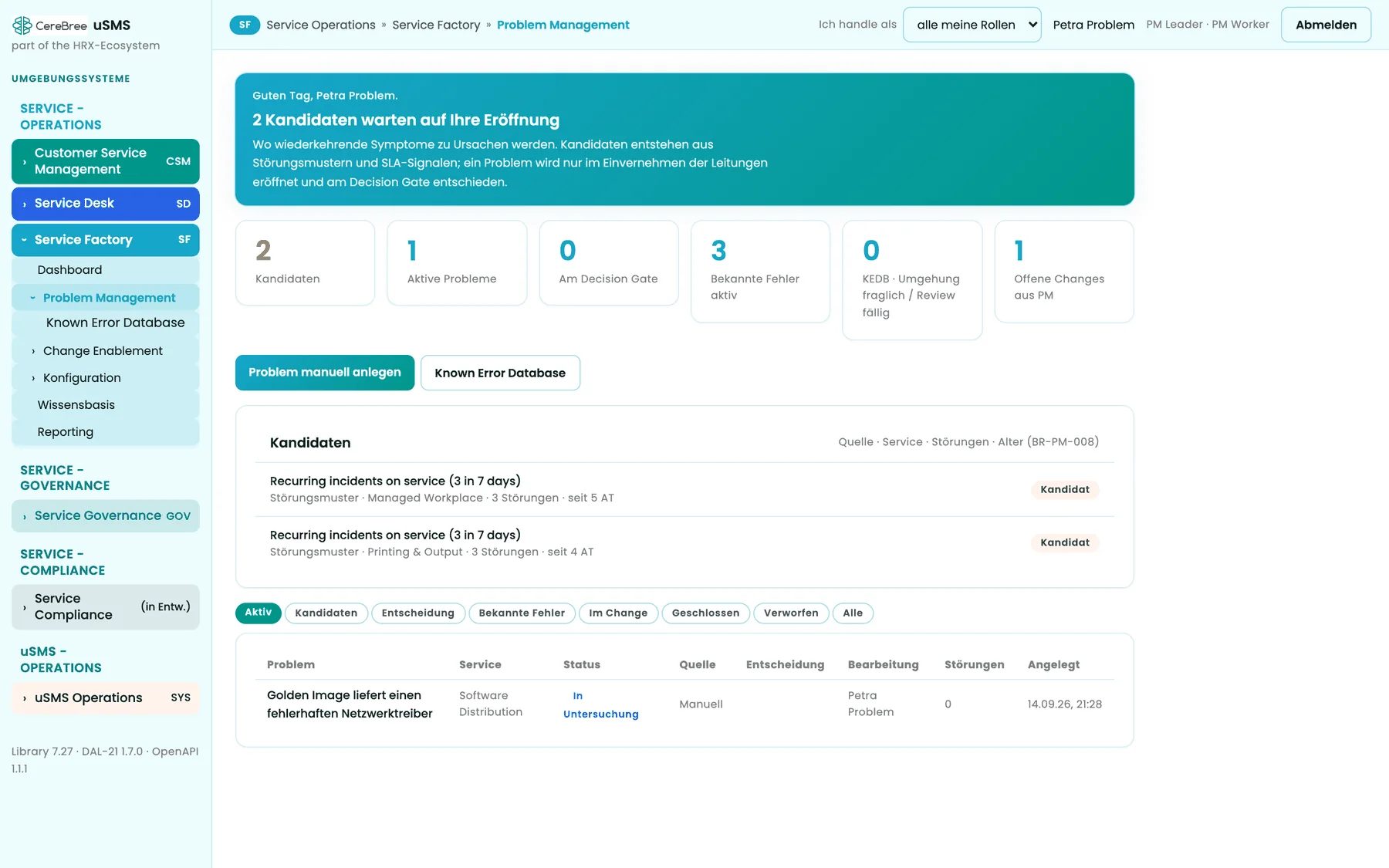Click the SYS badge on uSMS Operations
1389x868 pixels.
(x=181, y=697)
